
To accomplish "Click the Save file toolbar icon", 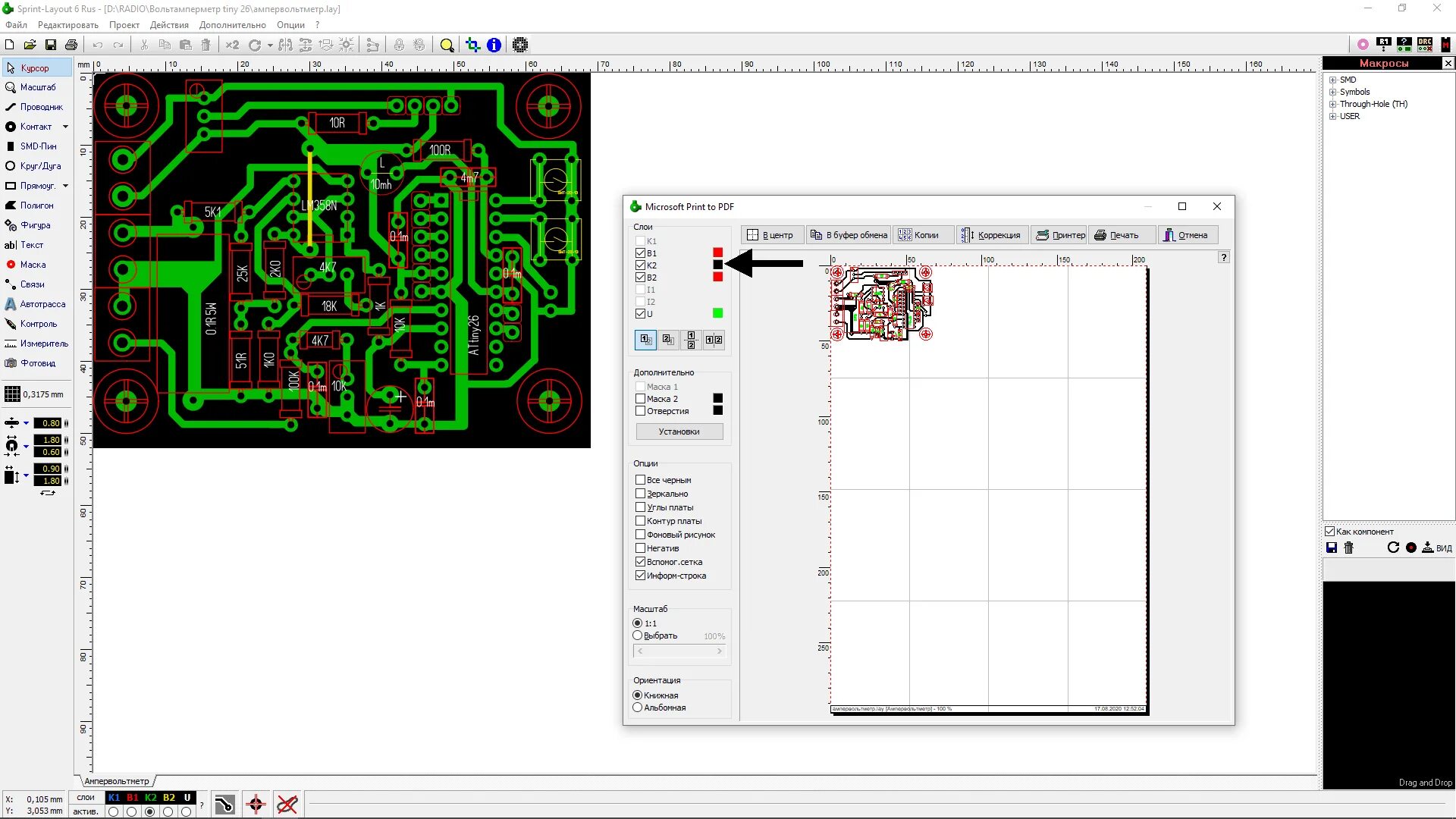I will coord(51,45).
